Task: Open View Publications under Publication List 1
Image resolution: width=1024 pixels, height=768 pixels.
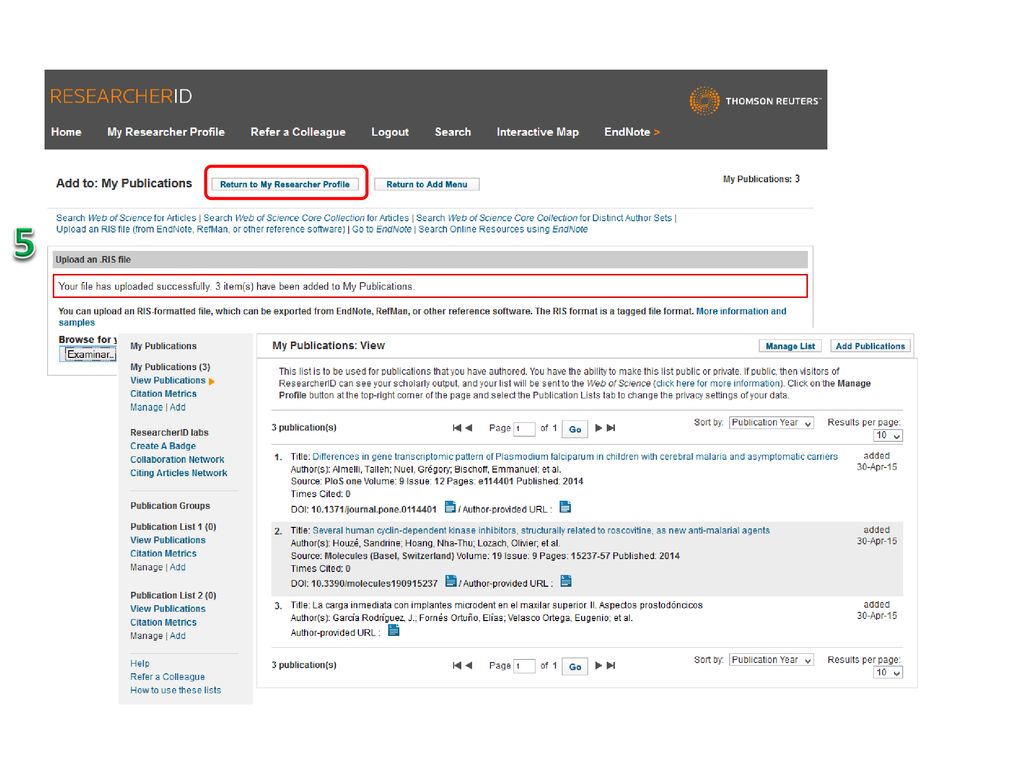Action: [168, 540]
